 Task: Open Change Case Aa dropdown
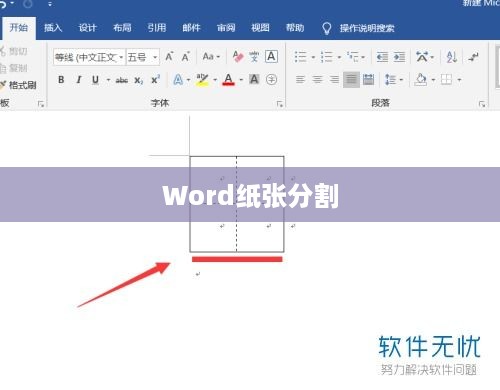pos(211,57)
